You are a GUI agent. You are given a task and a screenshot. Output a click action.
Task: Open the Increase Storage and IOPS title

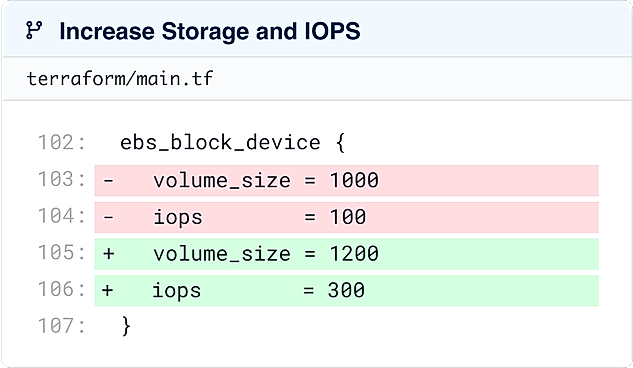210,31
